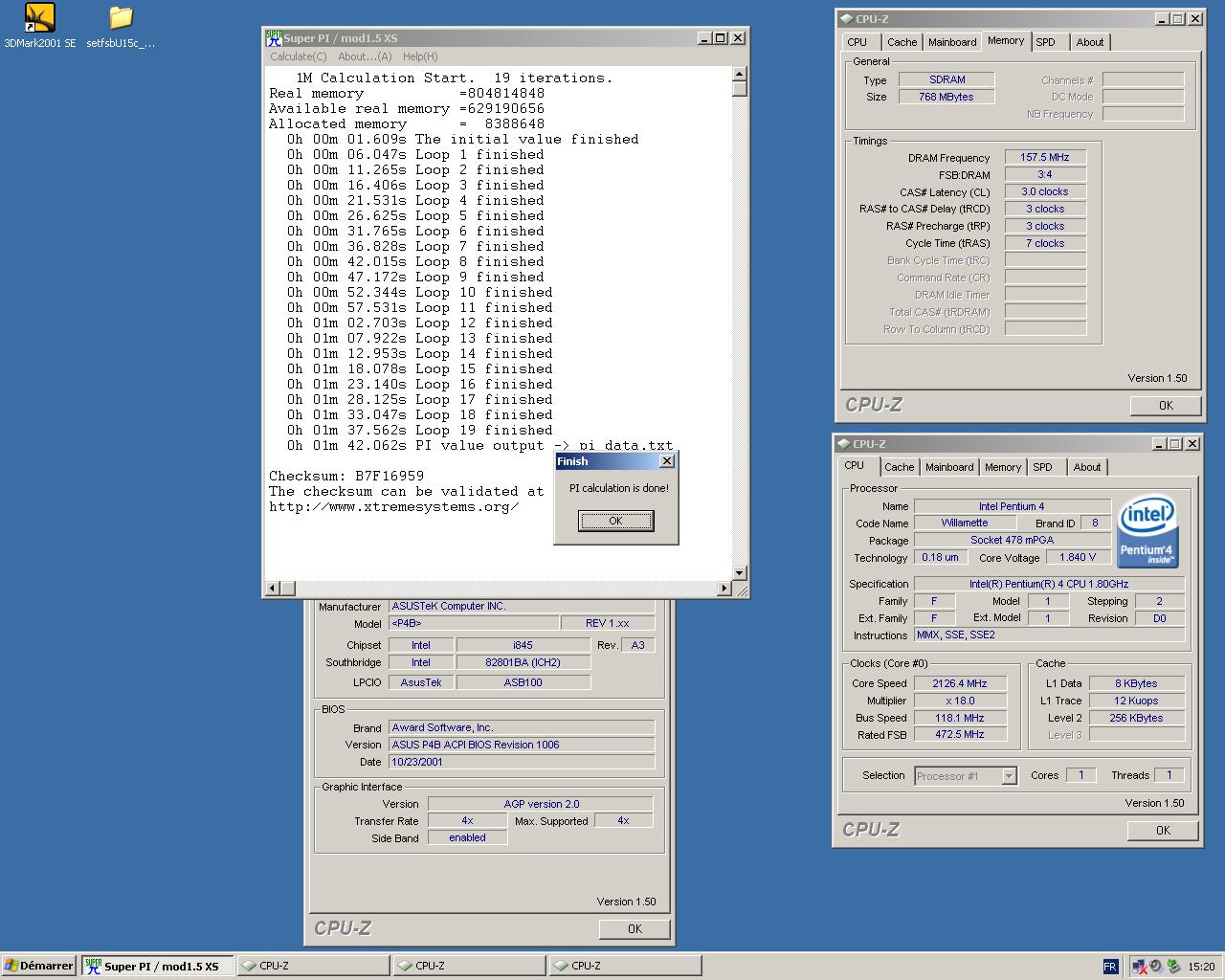This screenshot has height=980, width=1225.
Task: Click the Windows flag on Démarrer button
Action: (x=11, y=967)
